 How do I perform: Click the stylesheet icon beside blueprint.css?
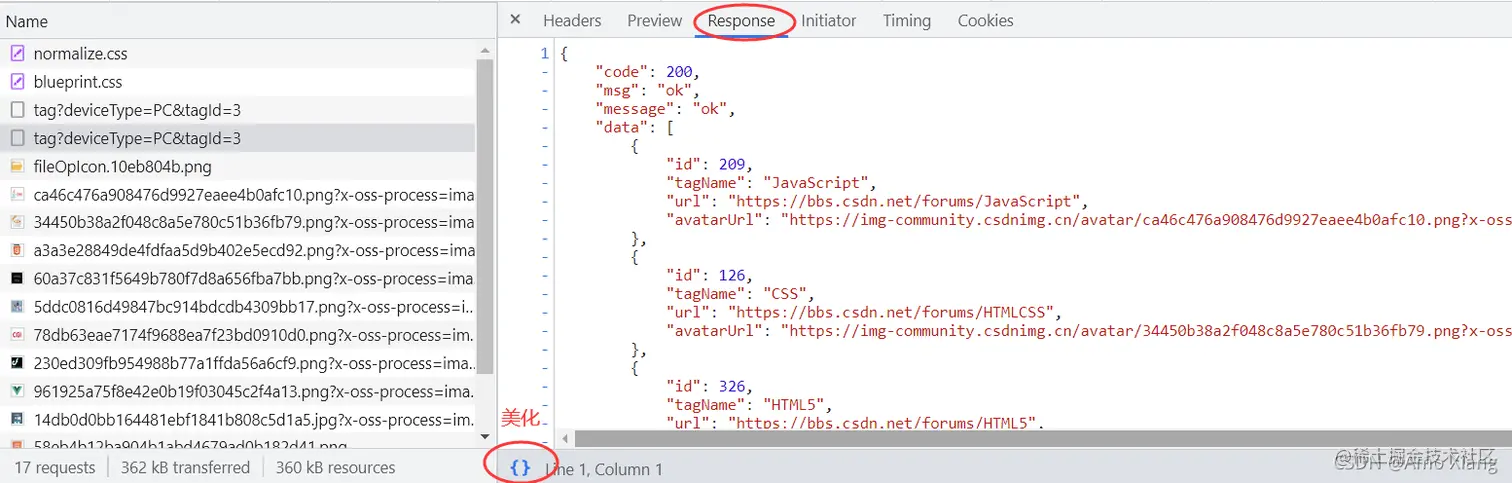pyautogui.click(x=18, y=82)
